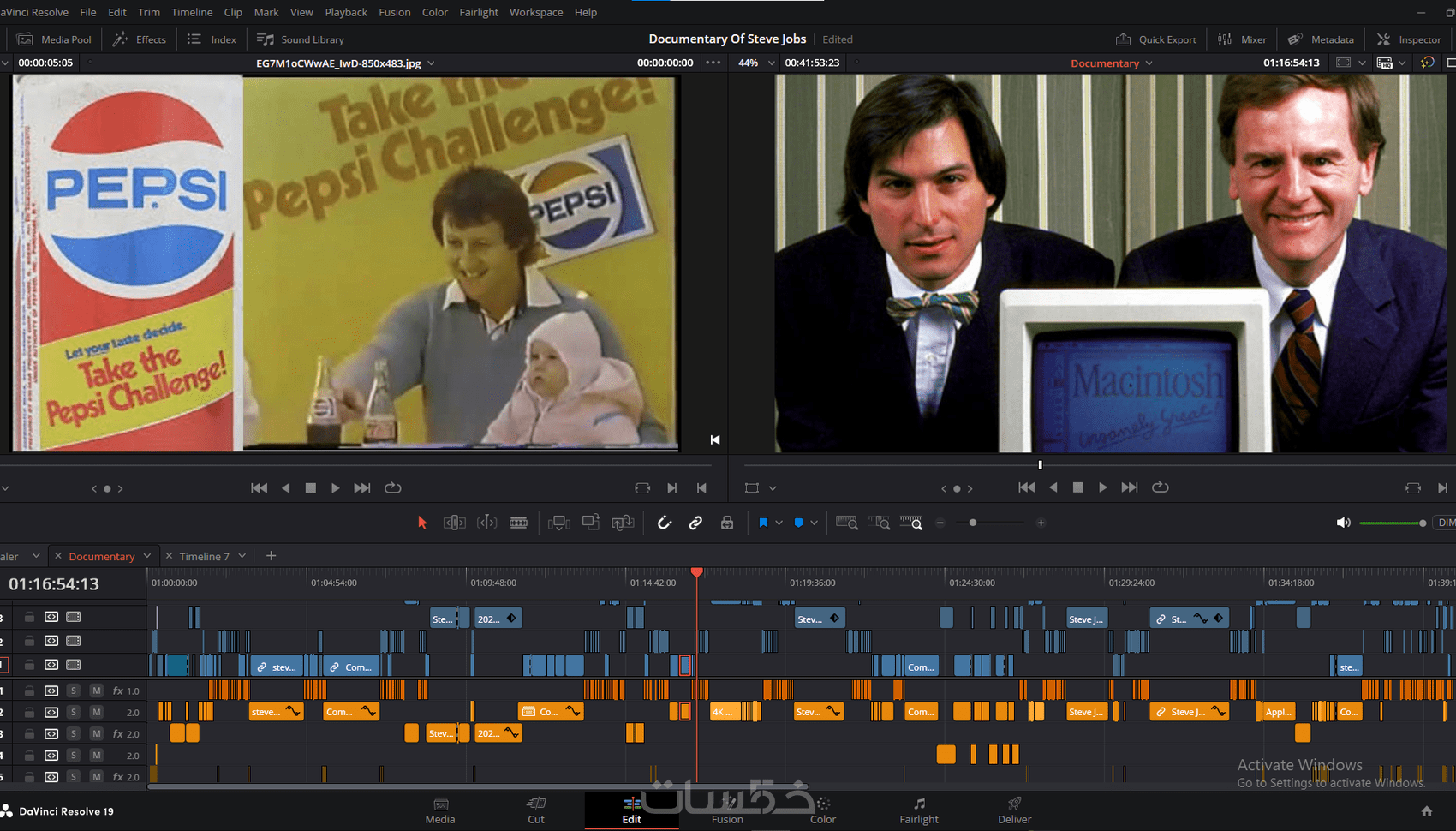Zoom out the timeline with minus button
Image resolution: width=1456 pixels, height=831 pixels.
(x=940, y=523)
